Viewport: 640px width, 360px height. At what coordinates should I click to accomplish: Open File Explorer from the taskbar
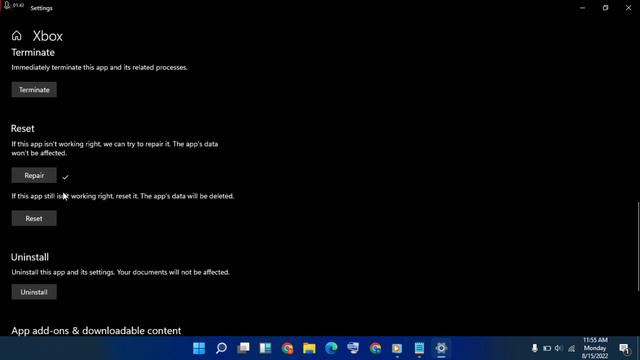309,348
